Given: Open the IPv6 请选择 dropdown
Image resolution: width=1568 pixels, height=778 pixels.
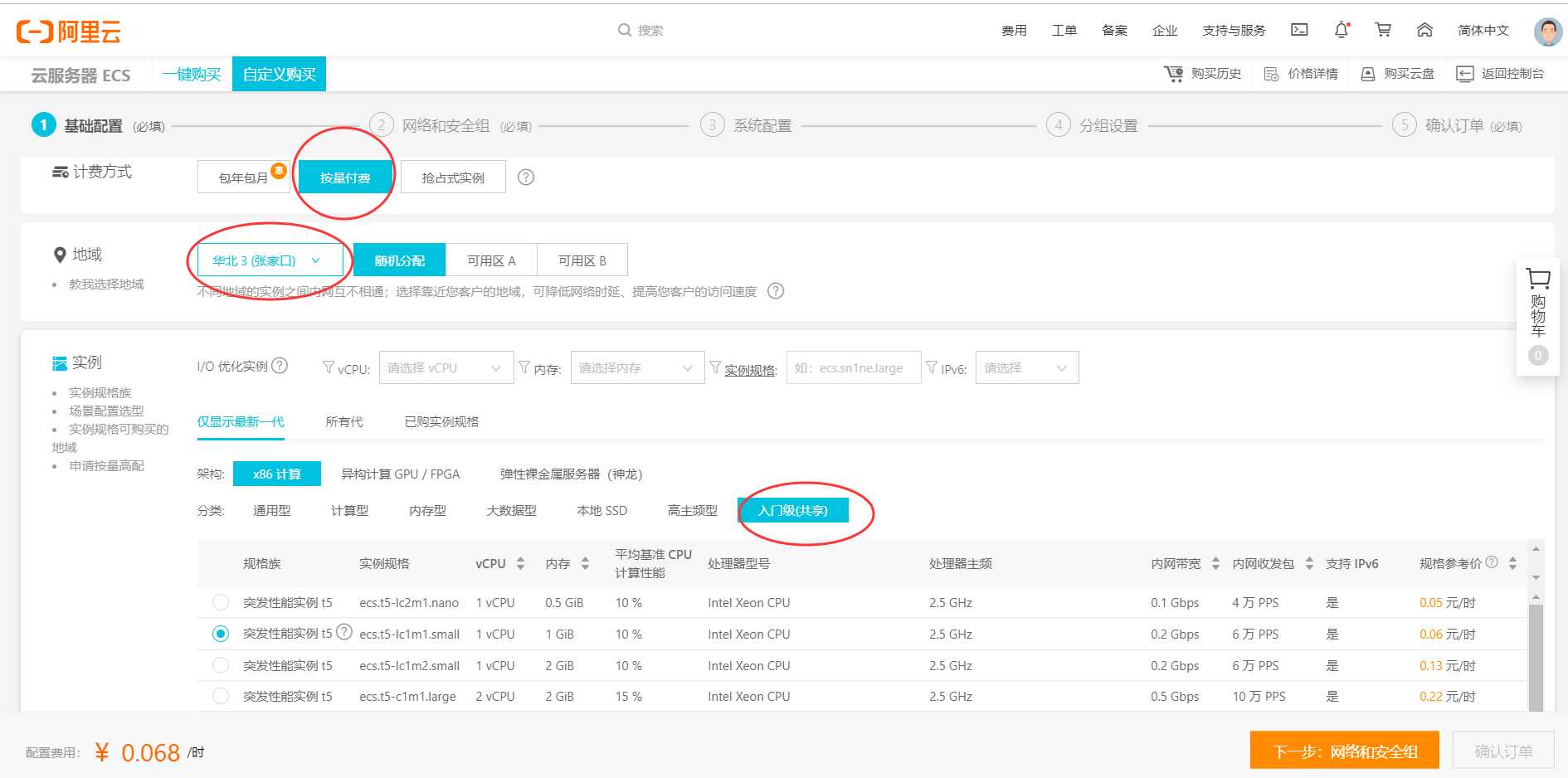Looking at the screenshot, I should (1027, 367).
